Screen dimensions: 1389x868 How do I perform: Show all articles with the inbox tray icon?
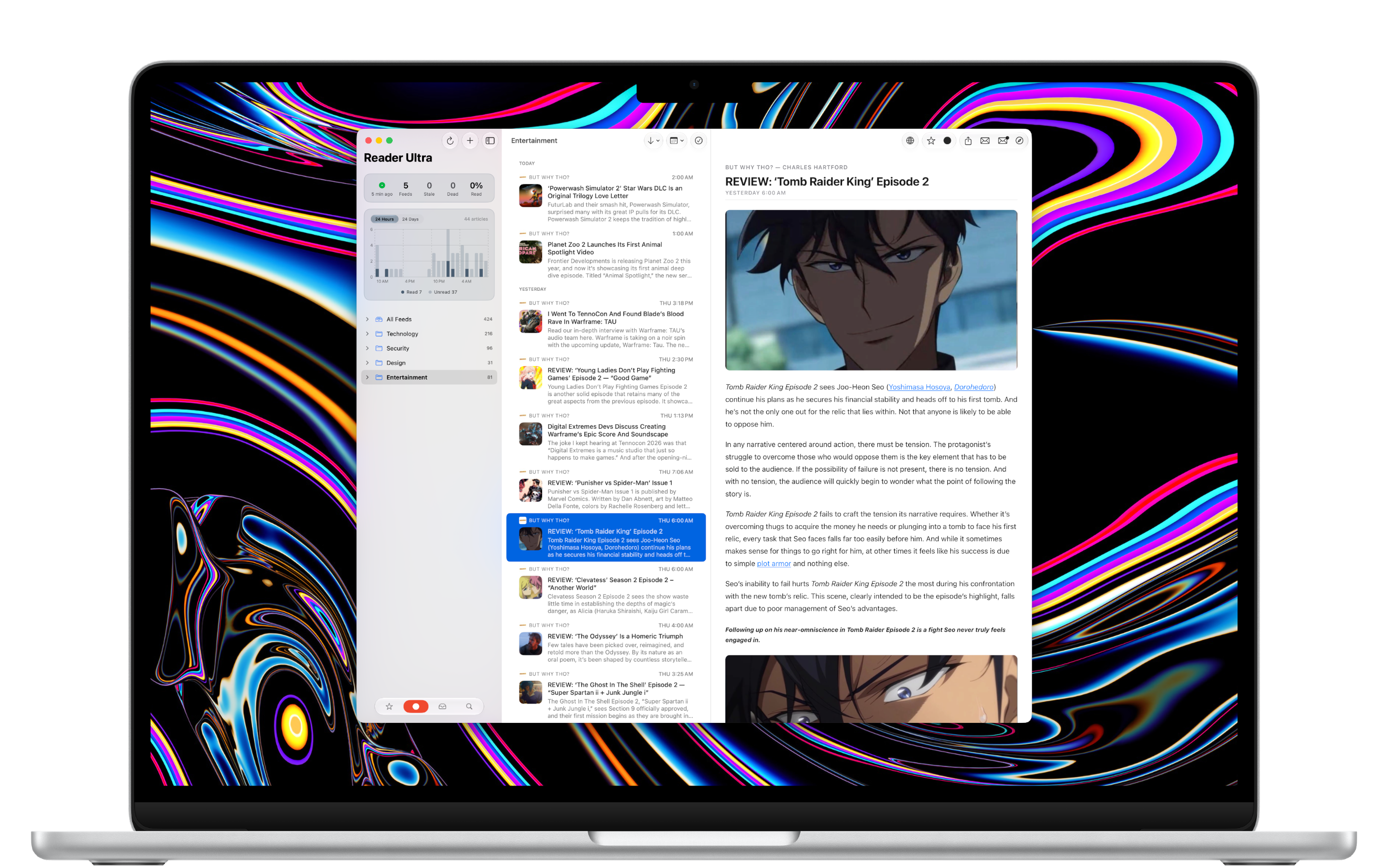coord(443,706)
